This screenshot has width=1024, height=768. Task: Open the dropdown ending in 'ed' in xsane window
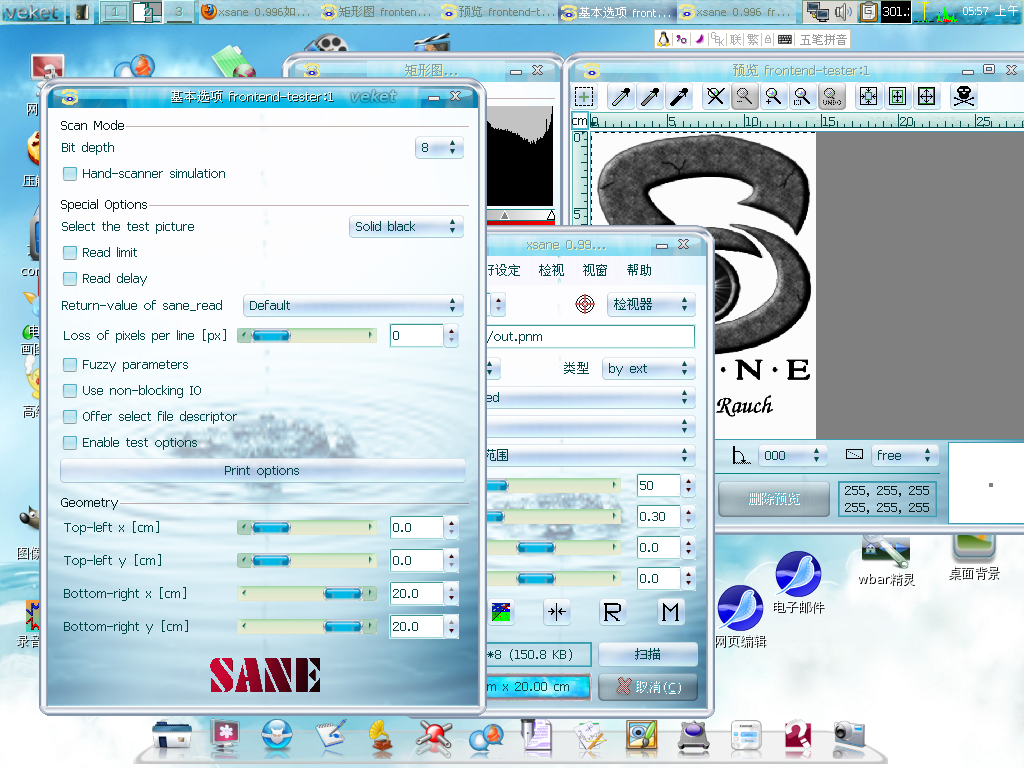click(x=591, y=398)
